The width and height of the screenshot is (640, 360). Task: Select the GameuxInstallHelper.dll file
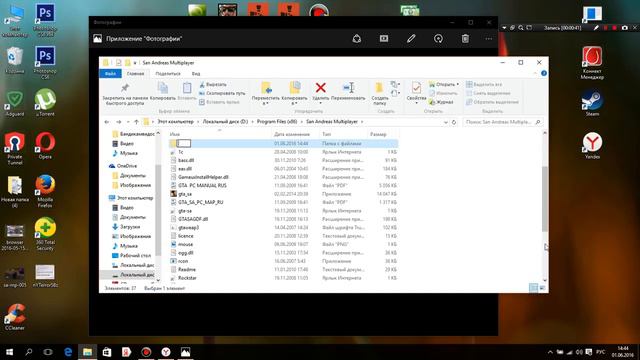tap(203, 177)
